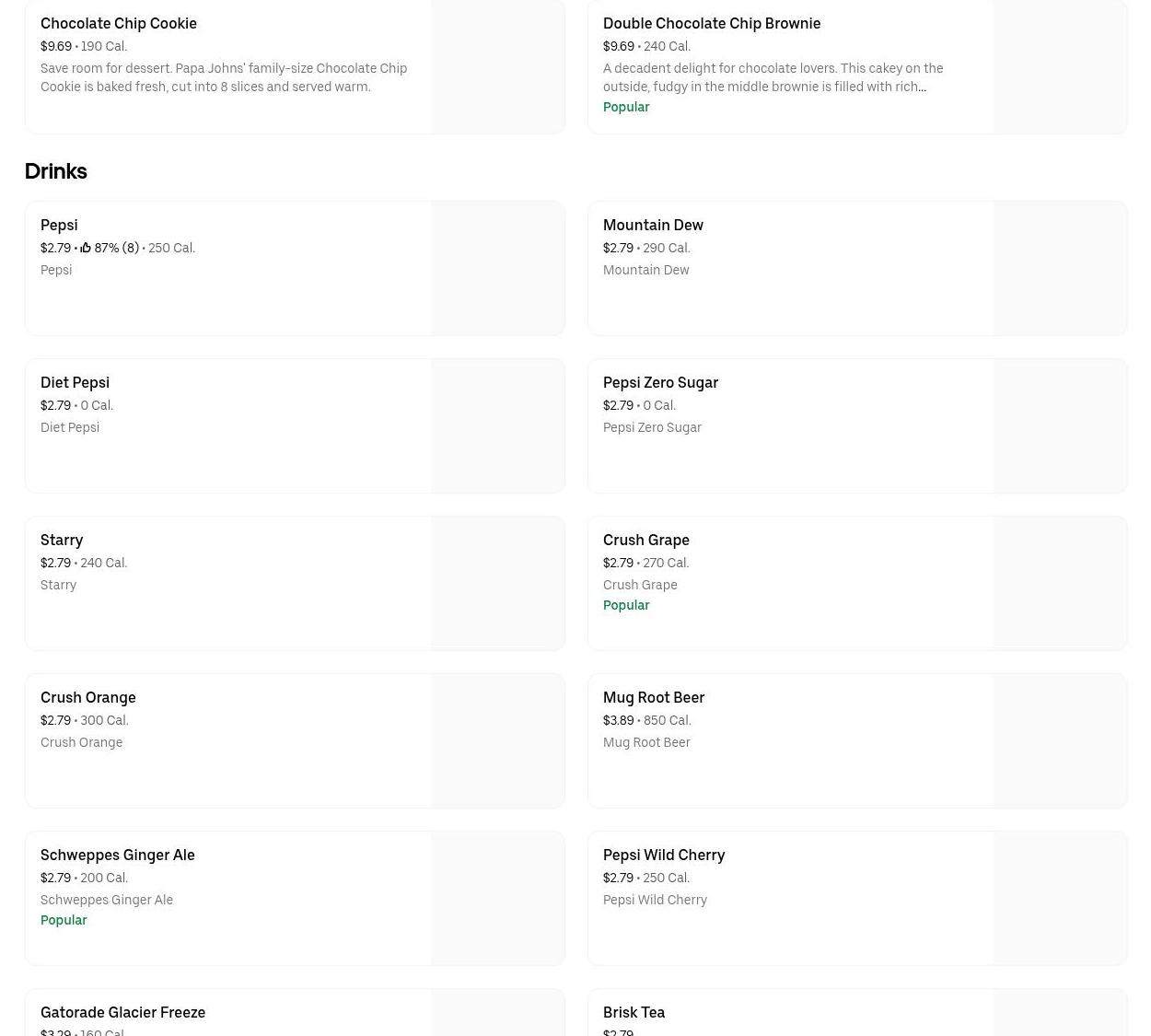Screen dimensions: 1151x1036
Task: Click the Mug Root Beer image thumbnail
Action: 1060,740
